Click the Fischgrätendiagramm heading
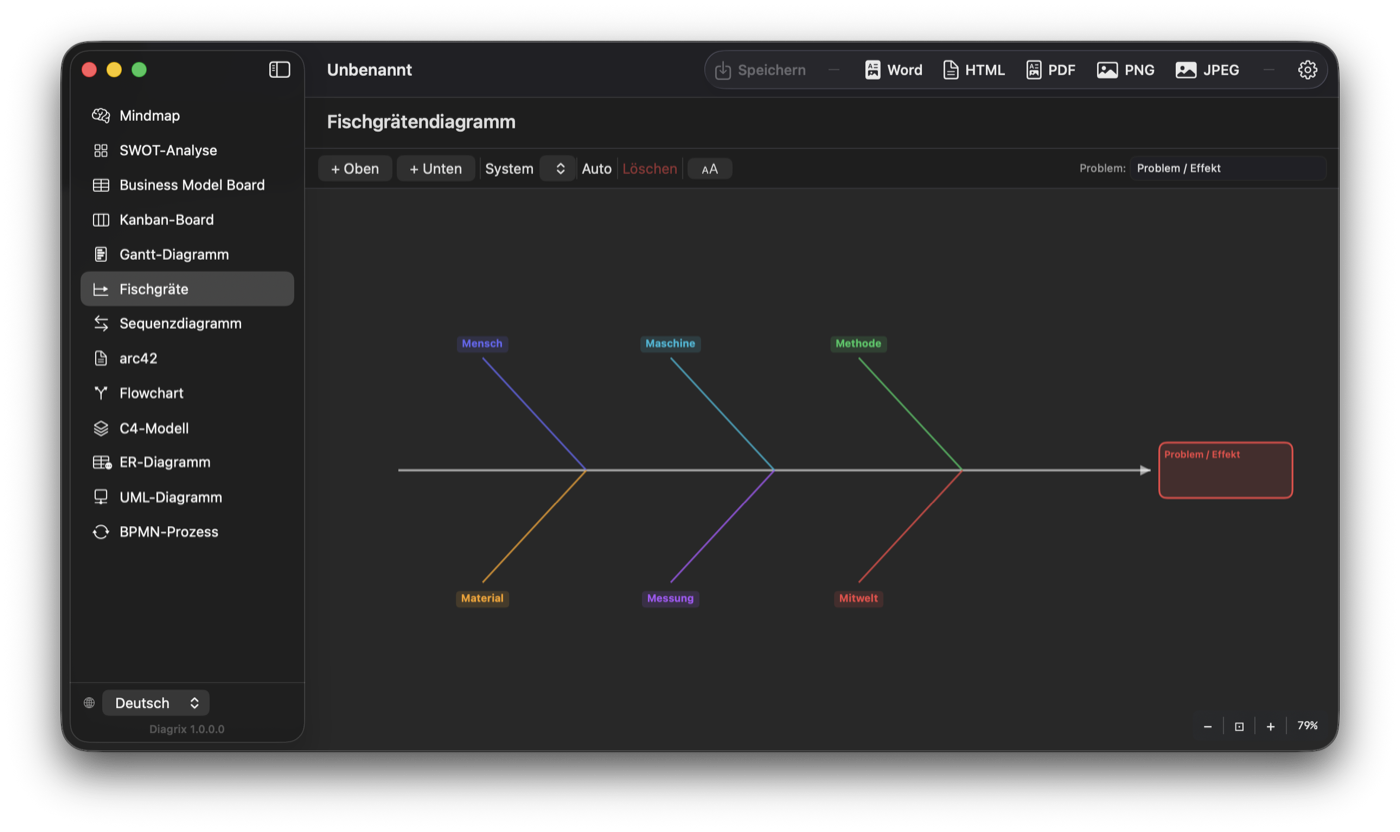Viewport: 1400px width, 832px height. point(421,122)
